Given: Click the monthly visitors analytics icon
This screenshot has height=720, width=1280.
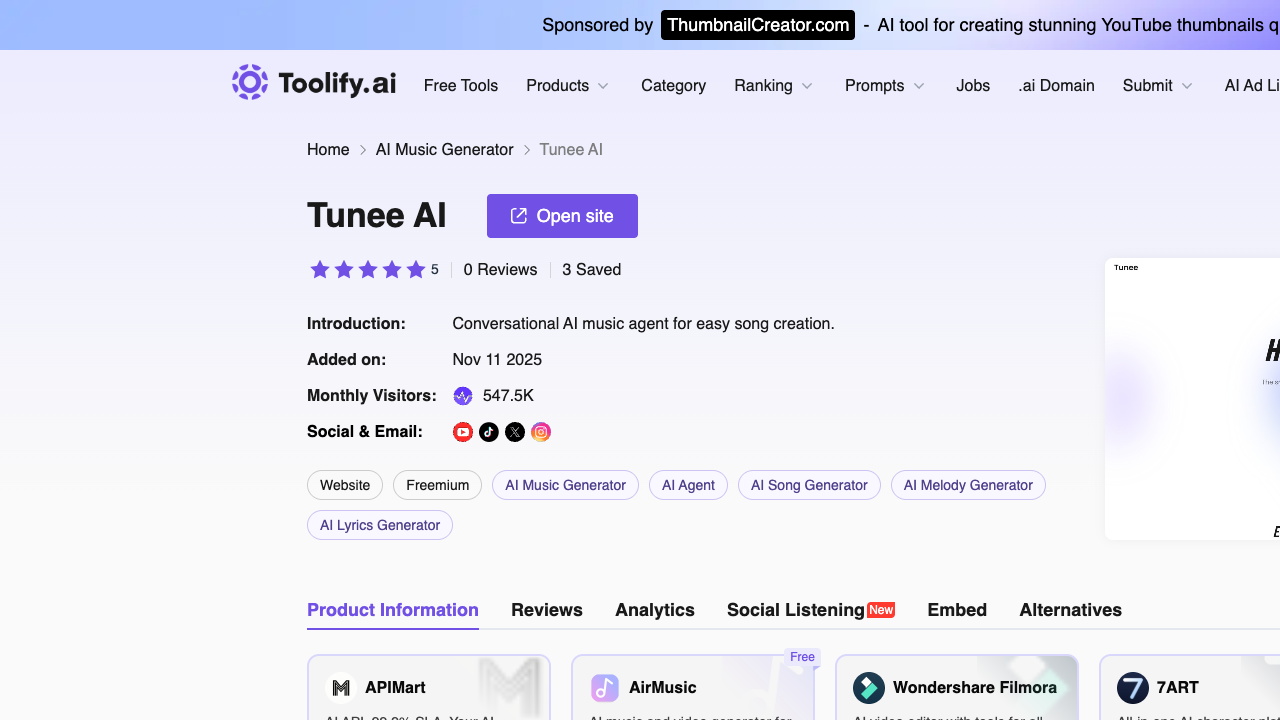Looking at the screenshot, I should (463, 396).
